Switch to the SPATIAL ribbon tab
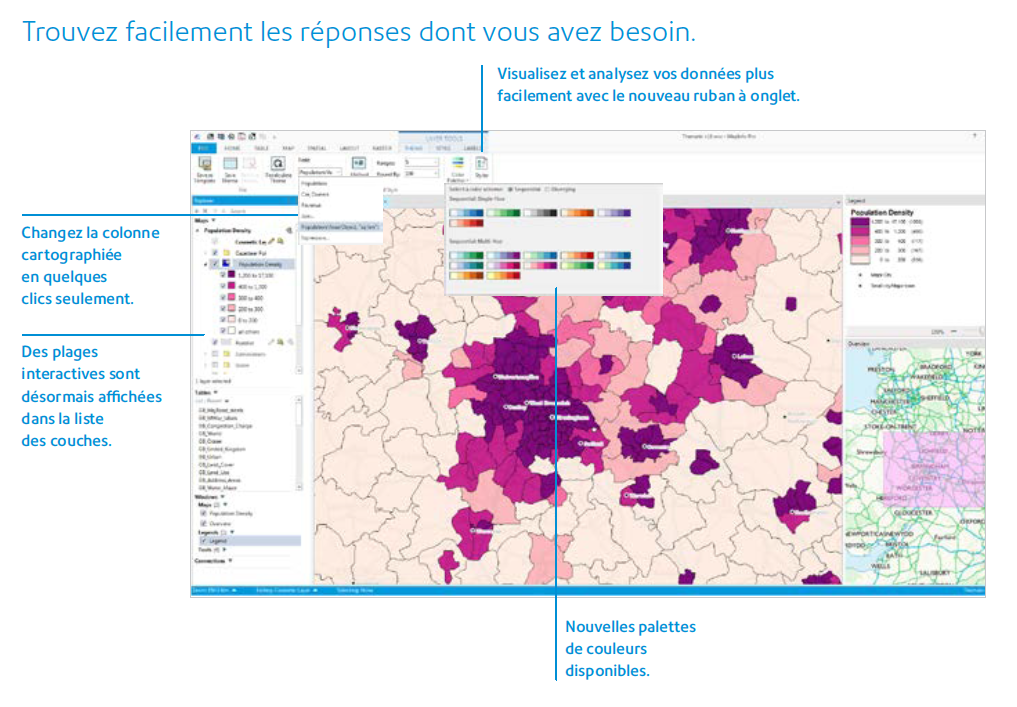 (x=317, y=149)
